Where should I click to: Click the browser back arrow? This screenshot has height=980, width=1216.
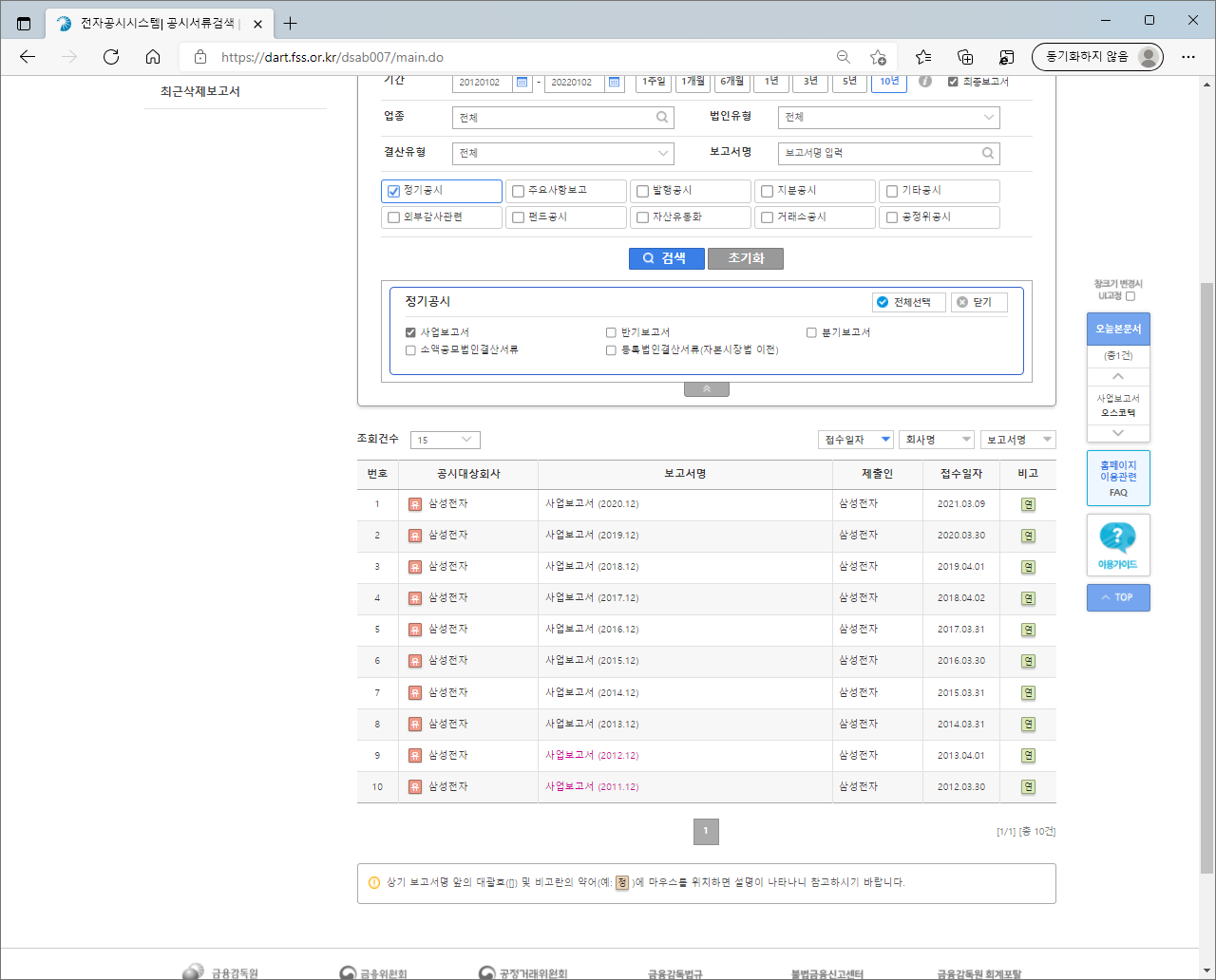pyautogui.click(x=28, y=57)
